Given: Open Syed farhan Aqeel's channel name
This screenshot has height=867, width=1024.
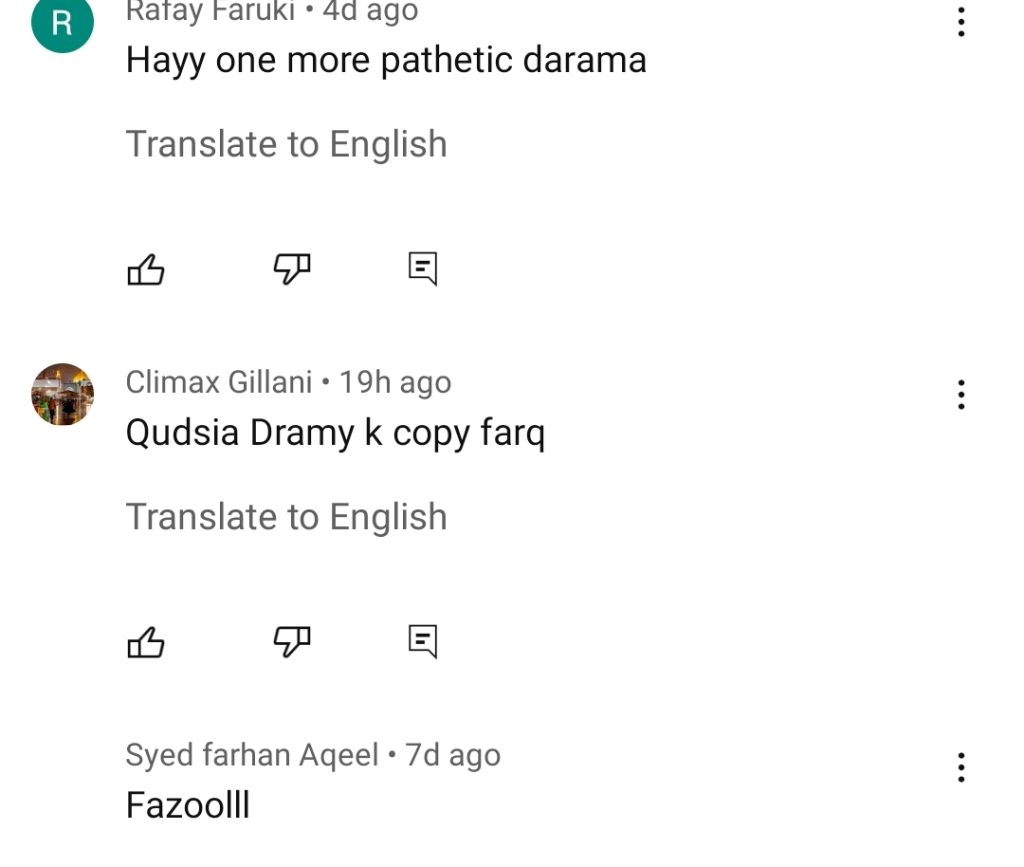Looking at the screenshot, I should [x=252, y=755].
